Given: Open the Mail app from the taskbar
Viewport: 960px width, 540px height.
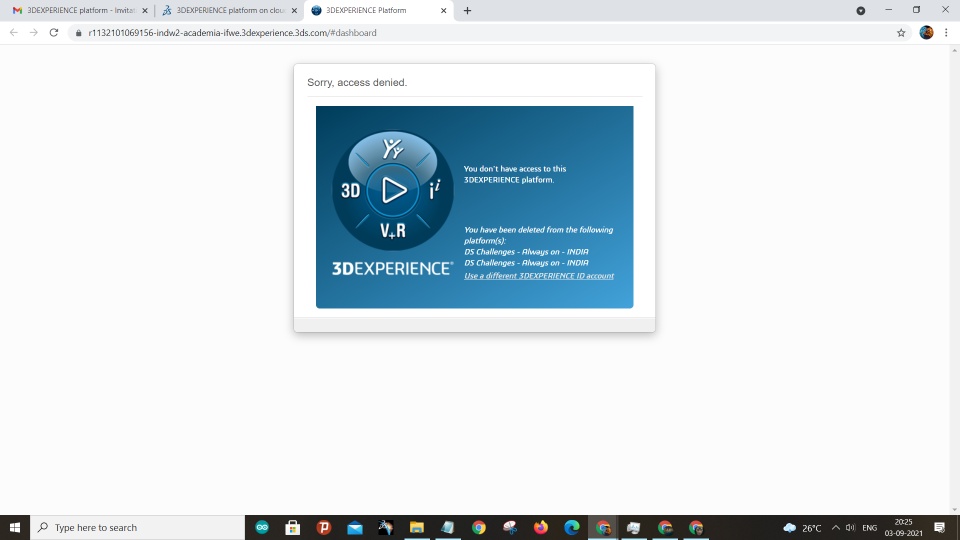Looking at the screenshot, I should [x=355, y=527].
